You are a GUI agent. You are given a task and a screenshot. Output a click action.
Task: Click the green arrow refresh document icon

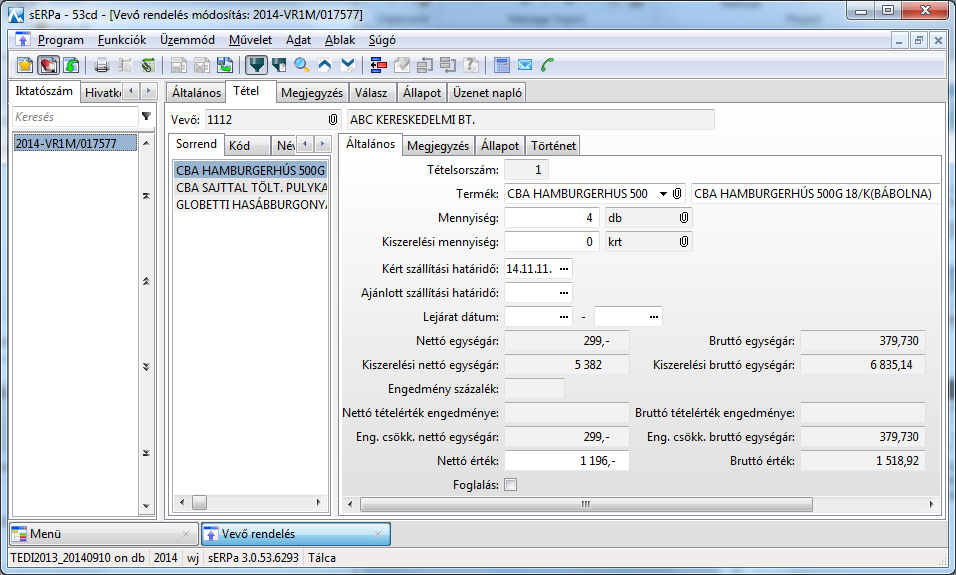coord(71,65)
